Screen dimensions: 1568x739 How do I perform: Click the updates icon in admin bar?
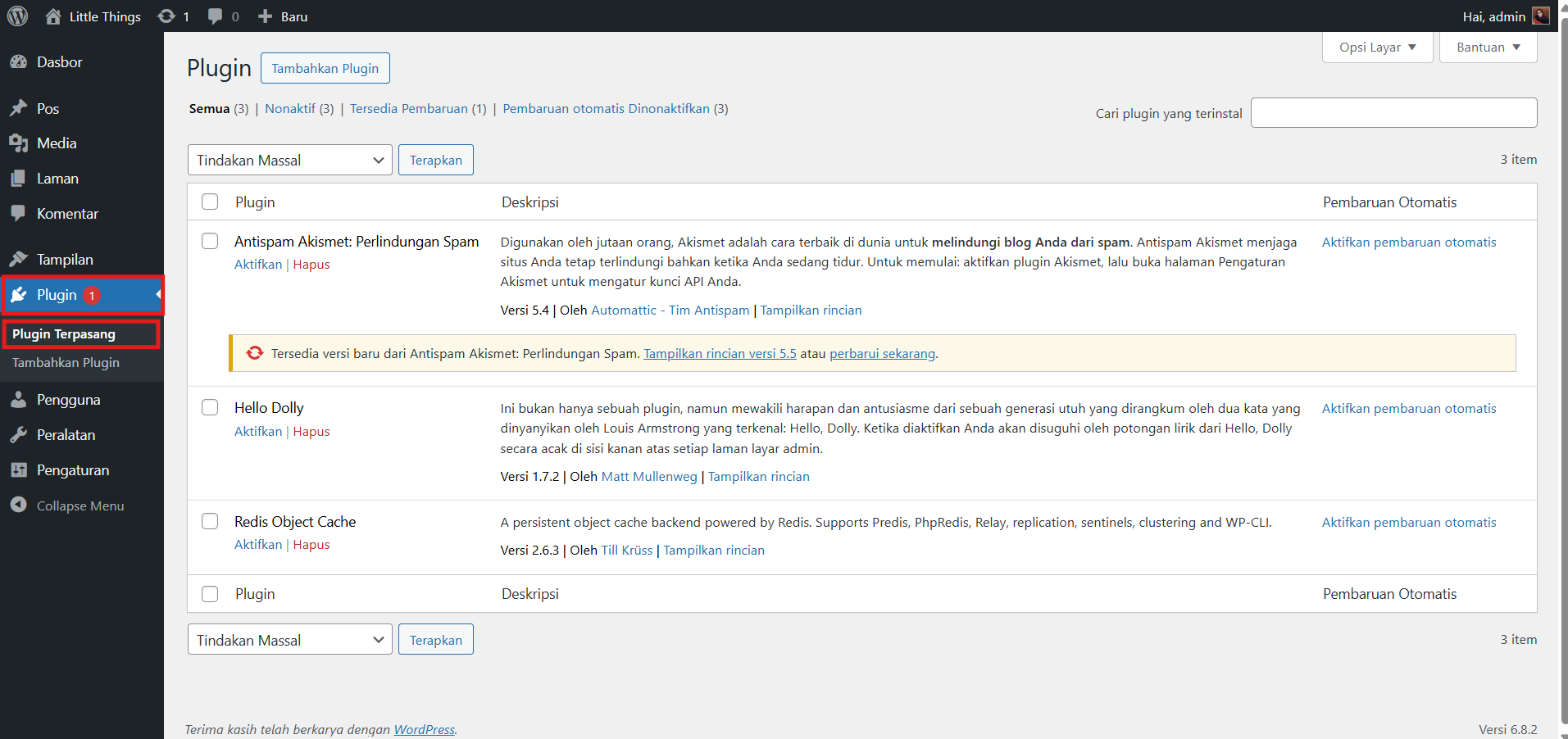[168, 16]
